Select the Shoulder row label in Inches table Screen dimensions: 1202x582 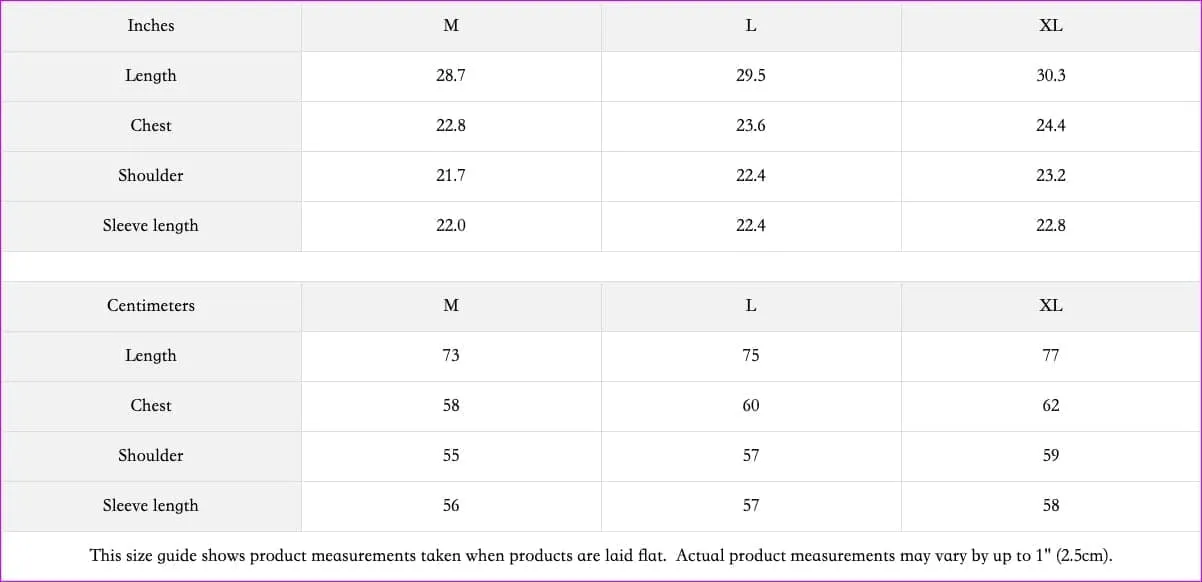tap(151, 176)
